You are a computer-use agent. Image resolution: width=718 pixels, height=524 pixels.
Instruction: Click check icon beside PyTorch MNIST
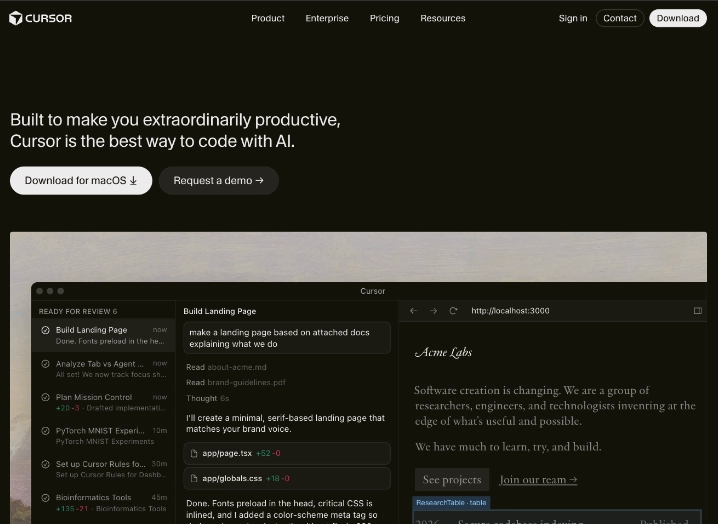click(x=45, y=431)
